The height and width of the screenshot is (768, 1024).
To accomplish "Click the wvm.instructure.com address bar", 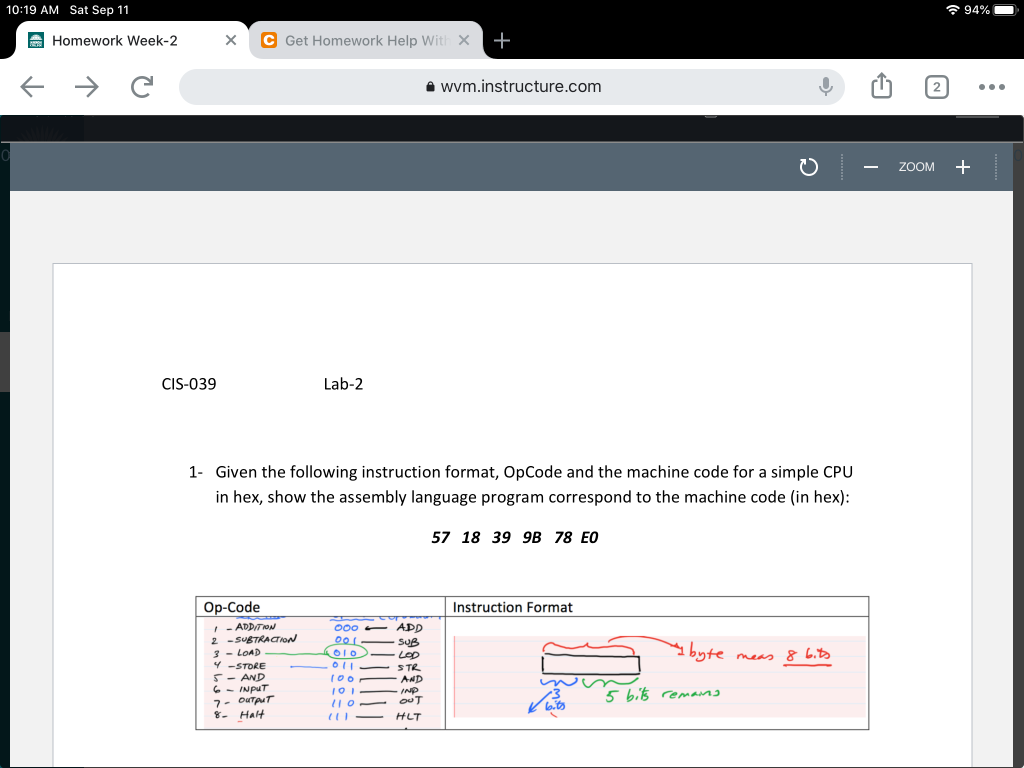I will click(511, 86).
